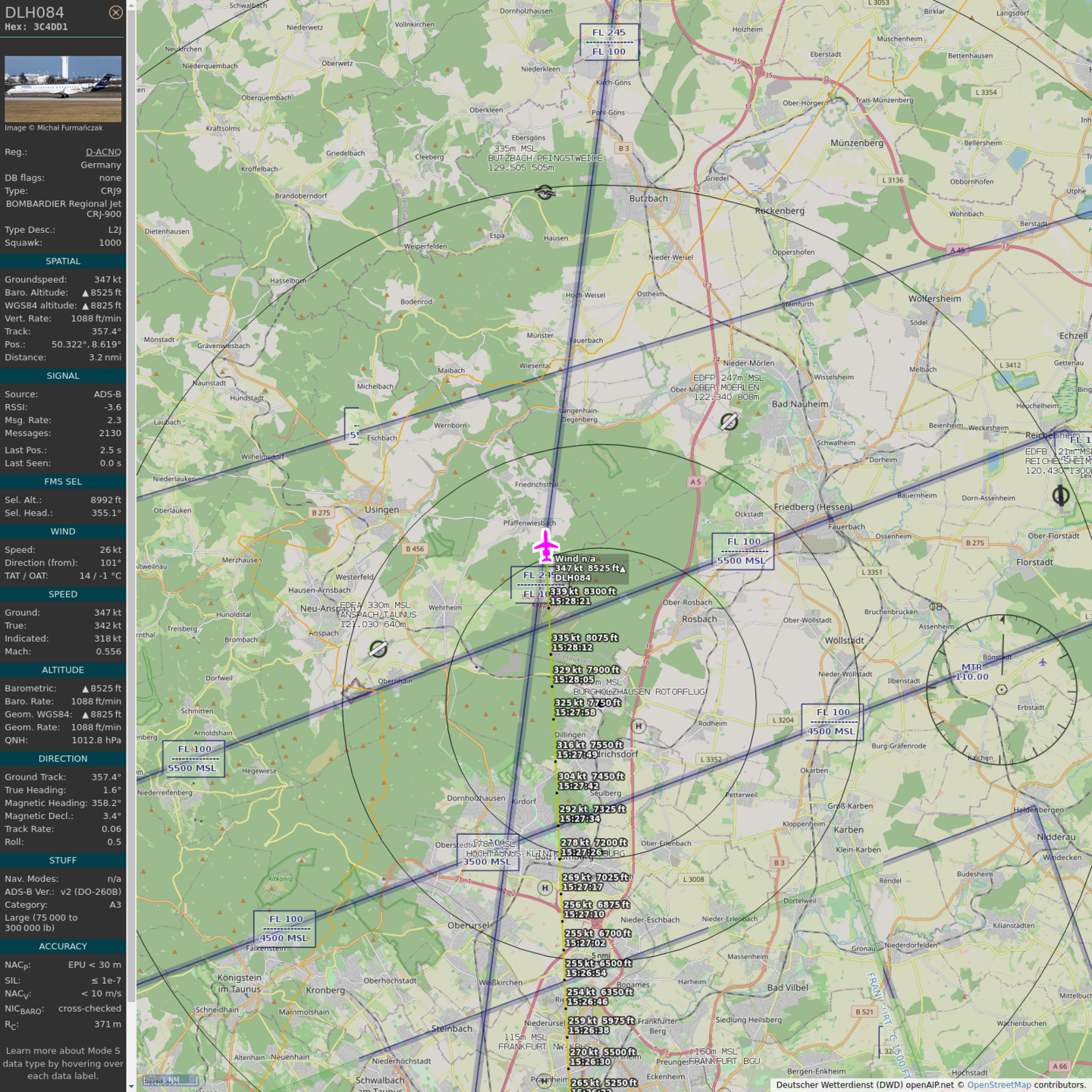The height and width of the screenshot is (1092, 1092).
Task: Click the SPATIAL section header
Action: [x=63, y=261]
